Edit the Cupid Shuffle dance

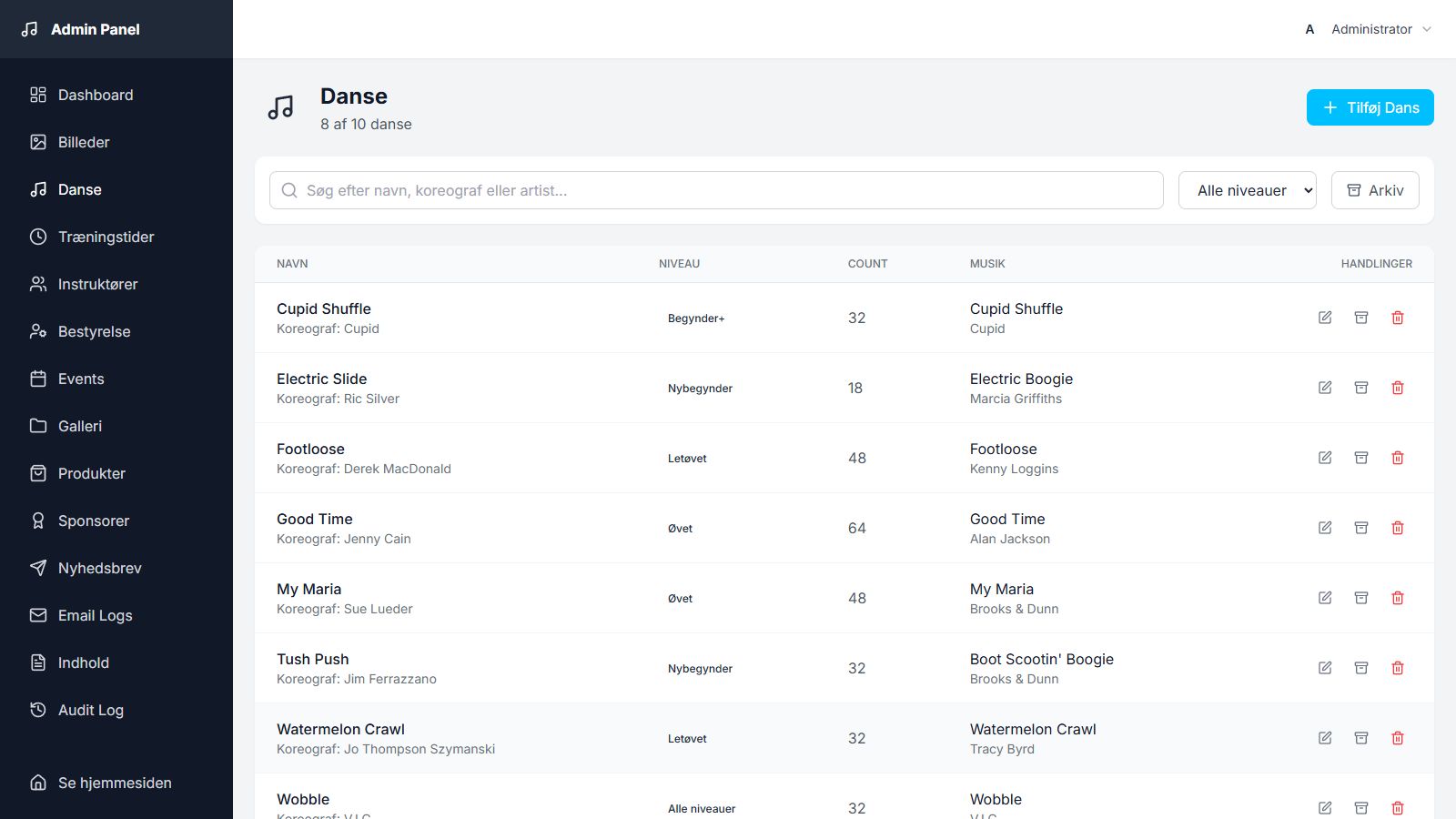coord(1325,318)
